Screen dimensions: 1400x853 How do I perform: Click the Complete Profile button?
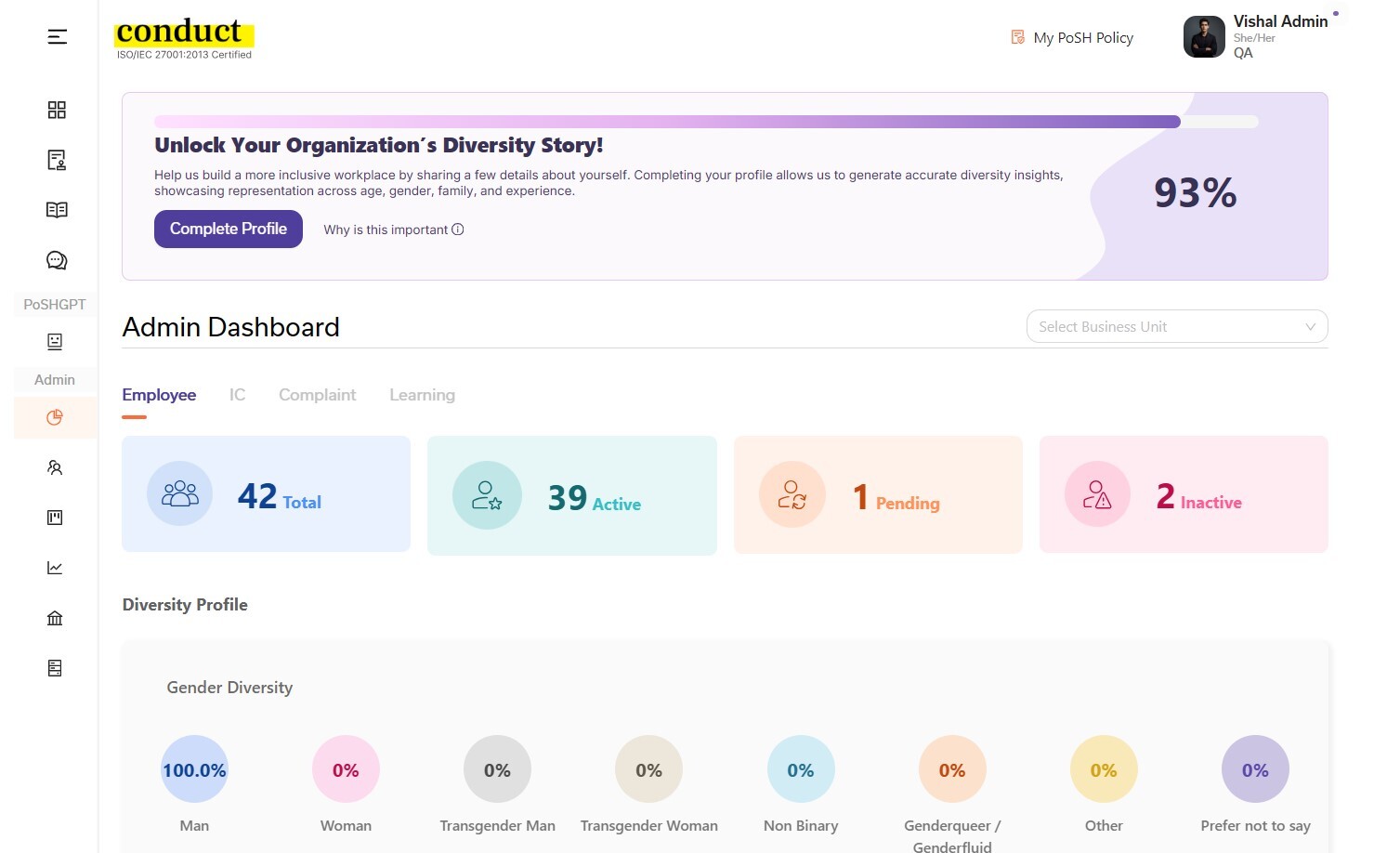[x=228, y=229]
